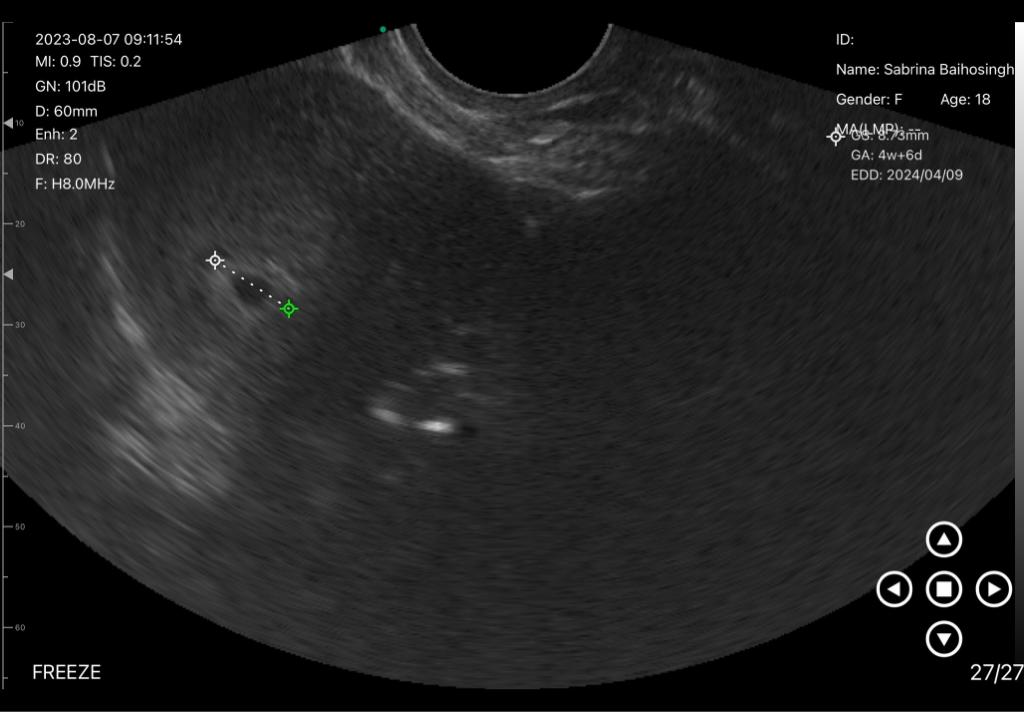Click the Enh: 2 enhancement setting
The width and height of the screenshot is (1024, 712).
click(x=56, y=135)
